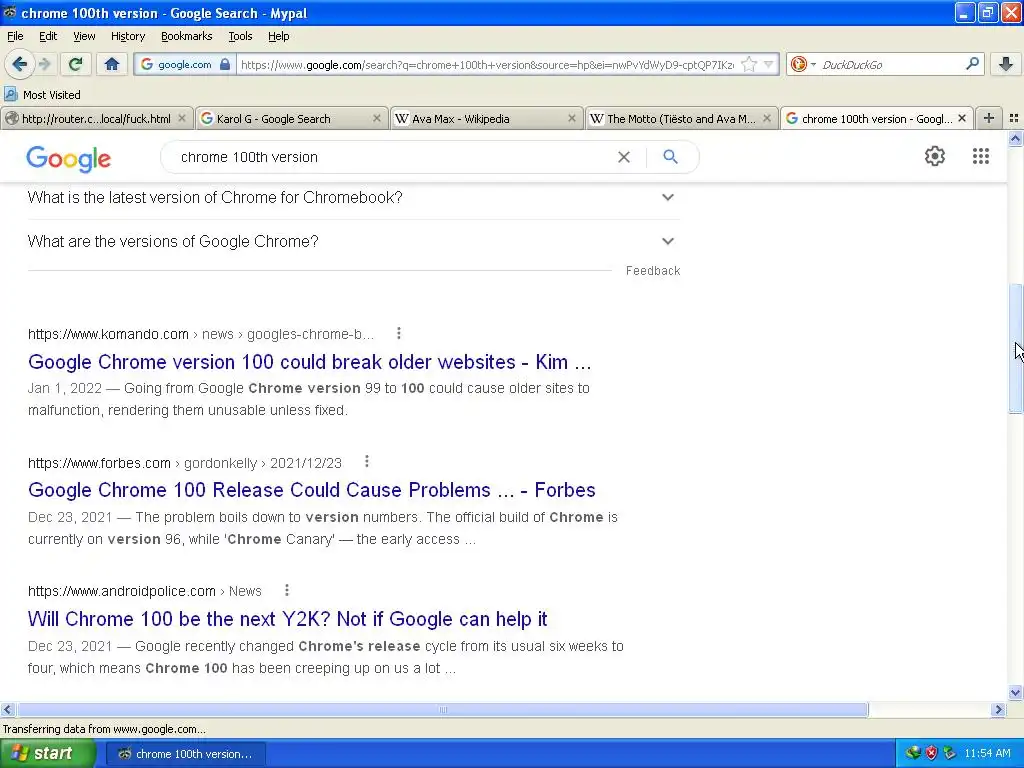
Task: Open the History menu
Action: (127, 36)
